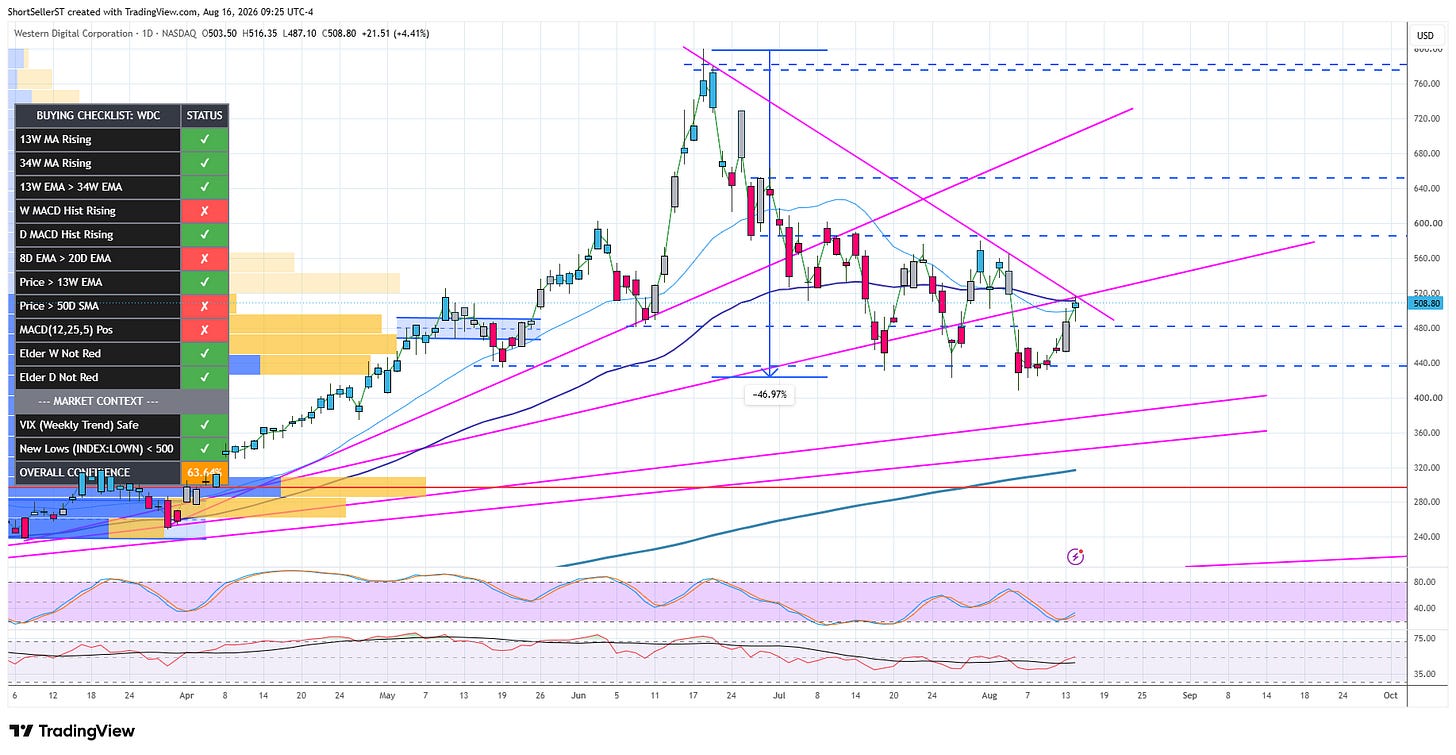Click the Aug label on the time axis
The height and width of the screenshot is (755, 1456).
(988, 693)
